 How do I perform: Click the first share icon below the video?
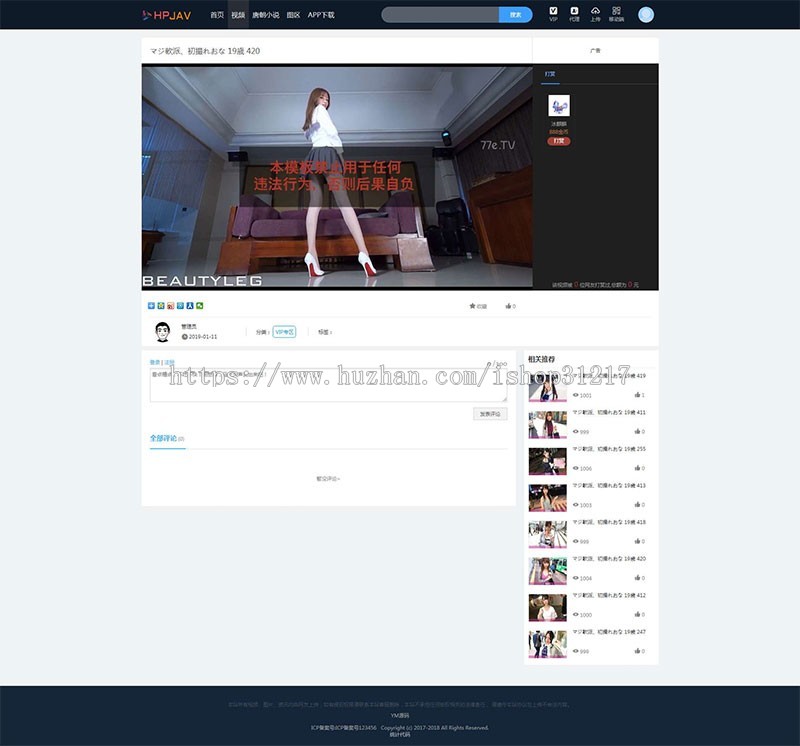(x=149, y=304)
